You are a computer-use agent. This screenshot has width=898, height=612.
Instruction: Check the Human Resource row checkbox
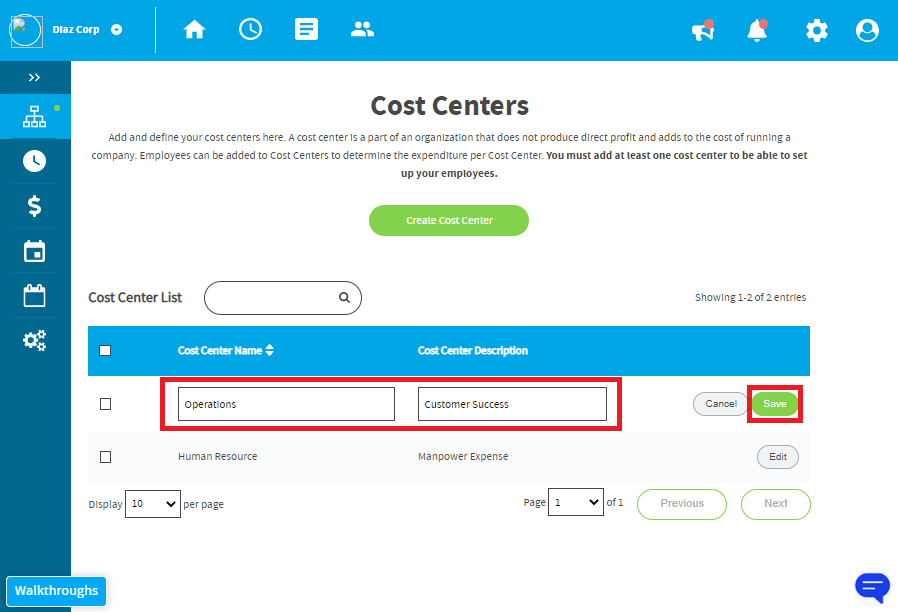coord(105,457)
